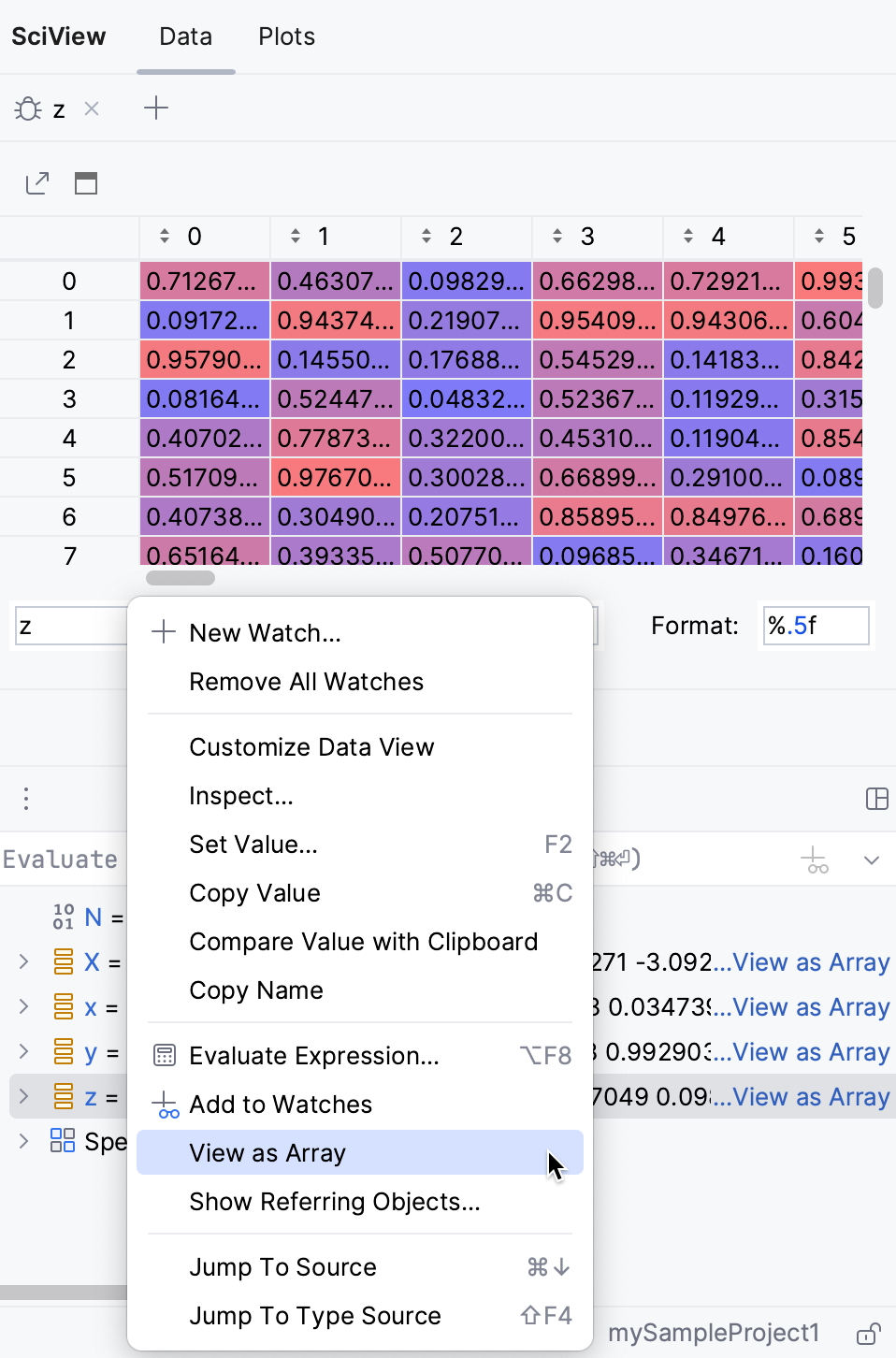The width and height of the screenshot is (896, 1358).
Task: Expand the Special Variables node
Action: pyautogui.click(x=24, y=1141)
